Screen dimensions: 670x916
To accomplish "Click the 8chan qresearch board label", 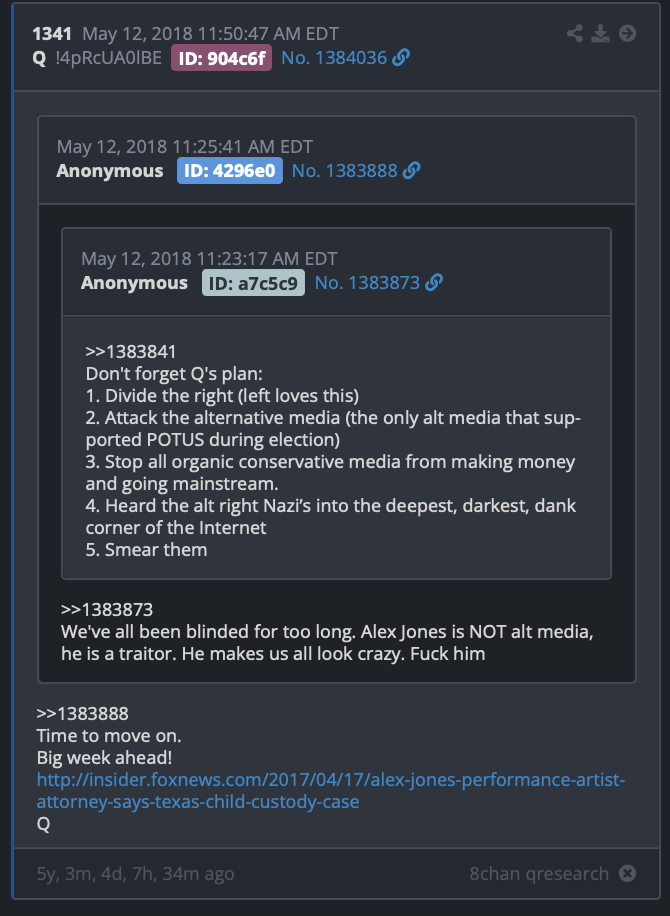I will coord(539,873).
